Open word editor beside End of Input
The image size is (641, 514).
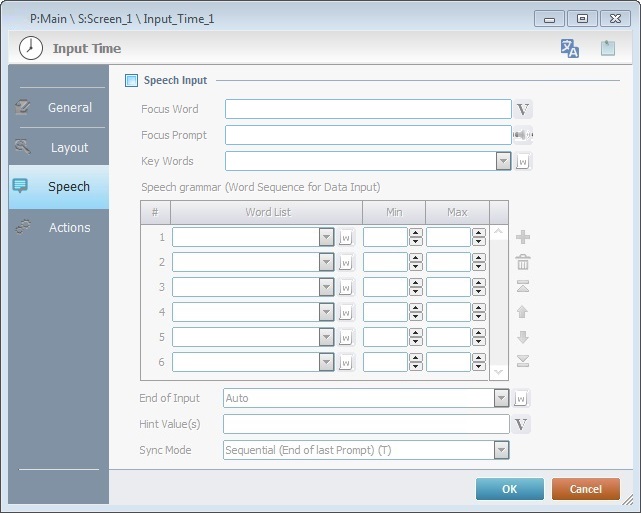[521, 398]
